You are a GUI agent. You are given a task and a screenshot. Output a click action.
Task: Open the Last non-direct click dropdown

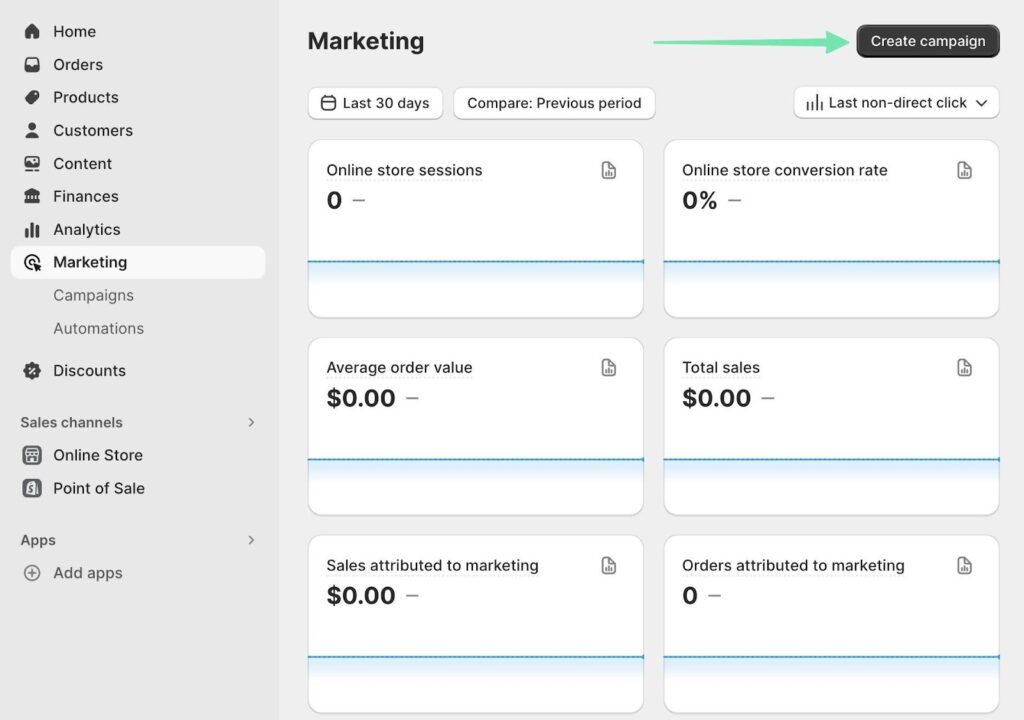pyautogui.click(x=896, y=103)
